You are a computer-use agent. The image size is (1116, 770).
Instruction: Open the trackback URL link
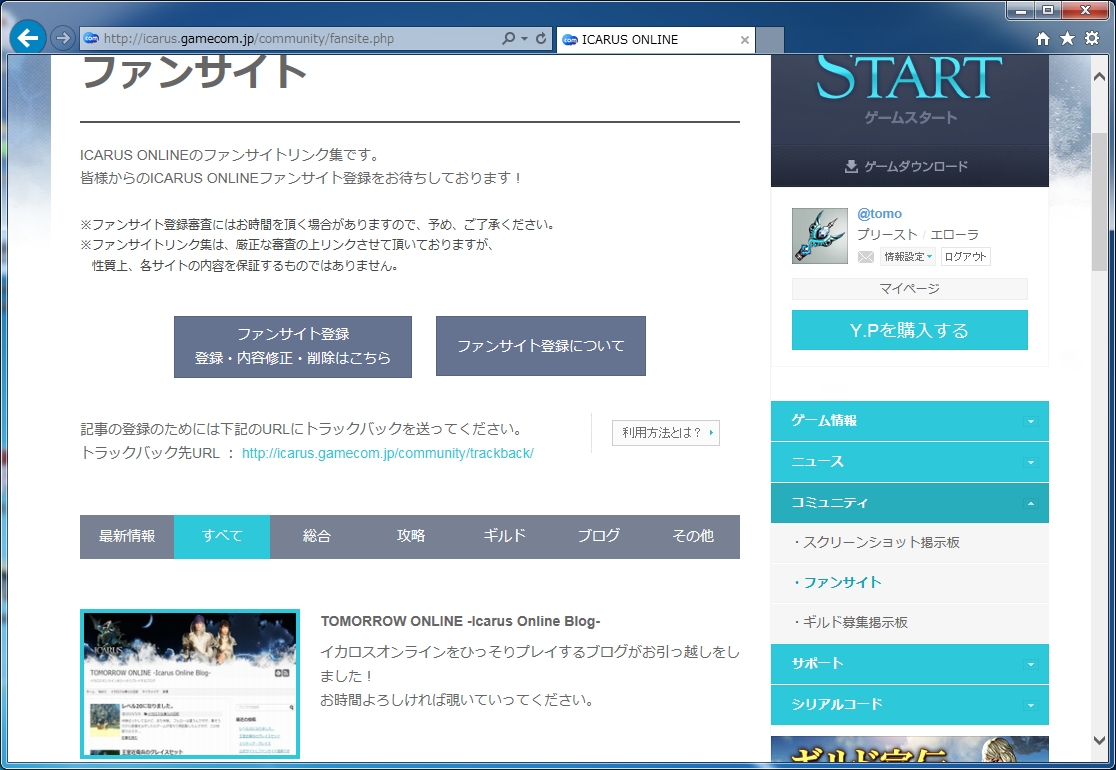[x=388, y=453]
